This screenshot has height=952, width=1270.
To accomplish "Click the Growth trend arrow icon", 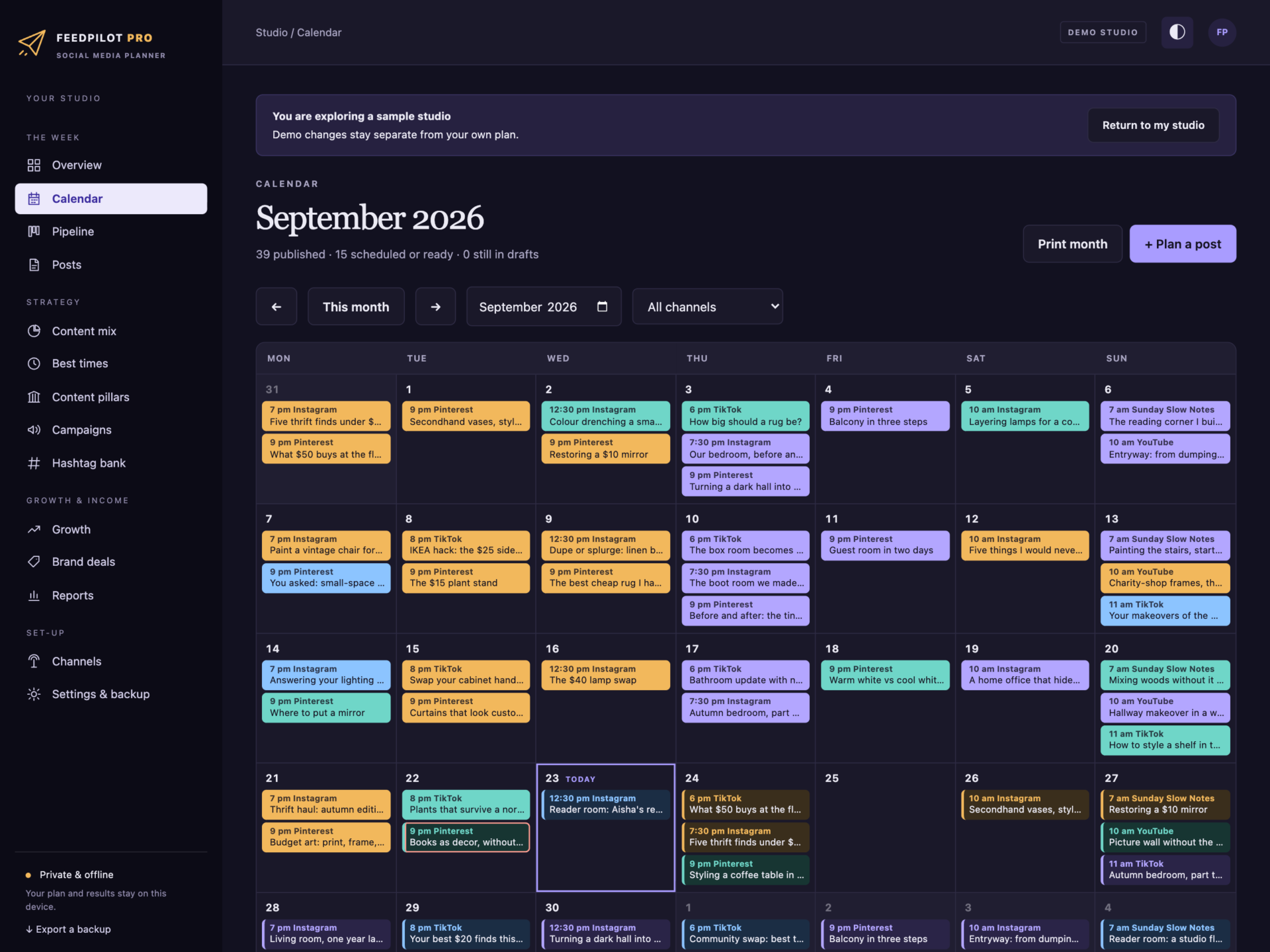I will (x=34, y=529).
